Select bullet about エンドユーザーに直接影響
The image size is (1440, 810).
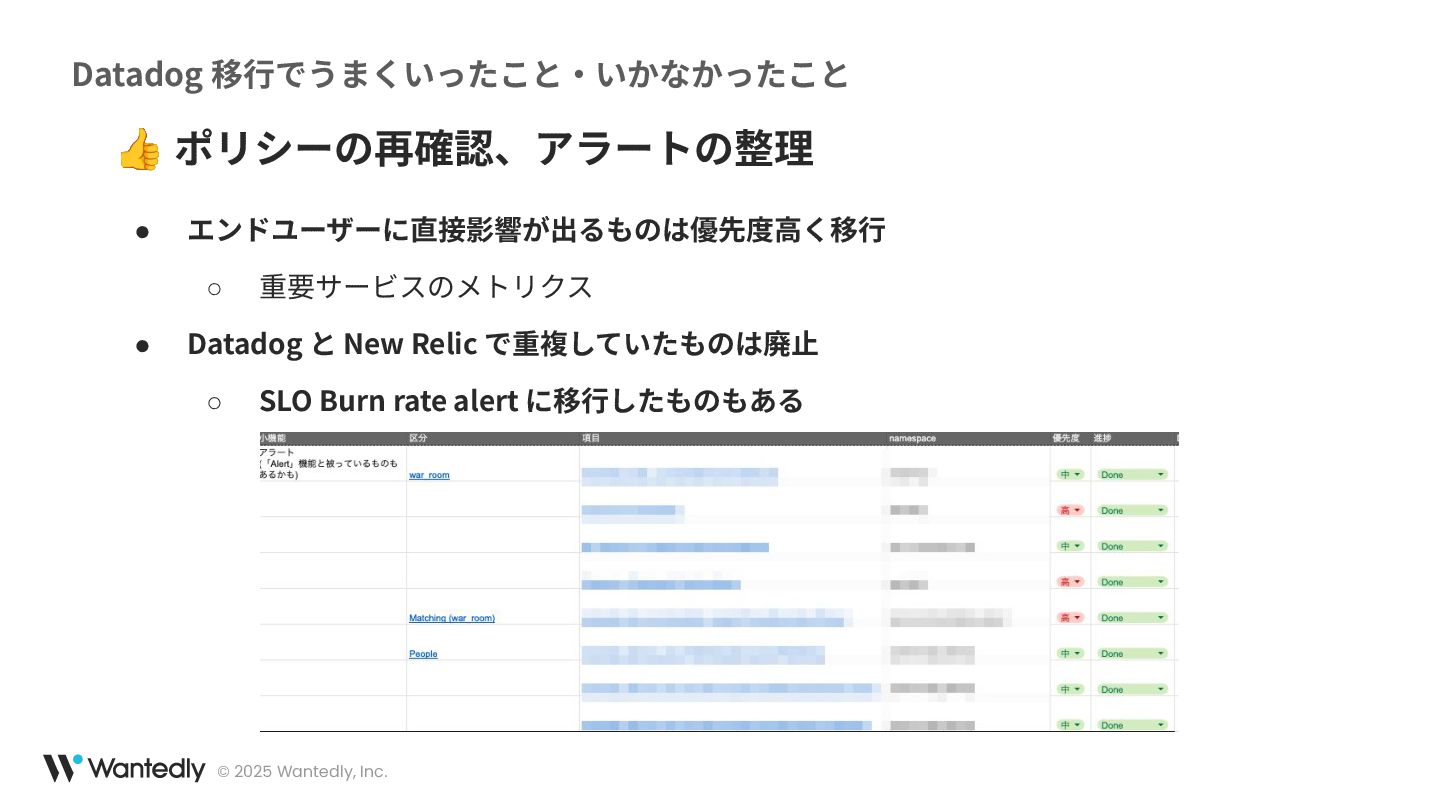coord(536,230)
